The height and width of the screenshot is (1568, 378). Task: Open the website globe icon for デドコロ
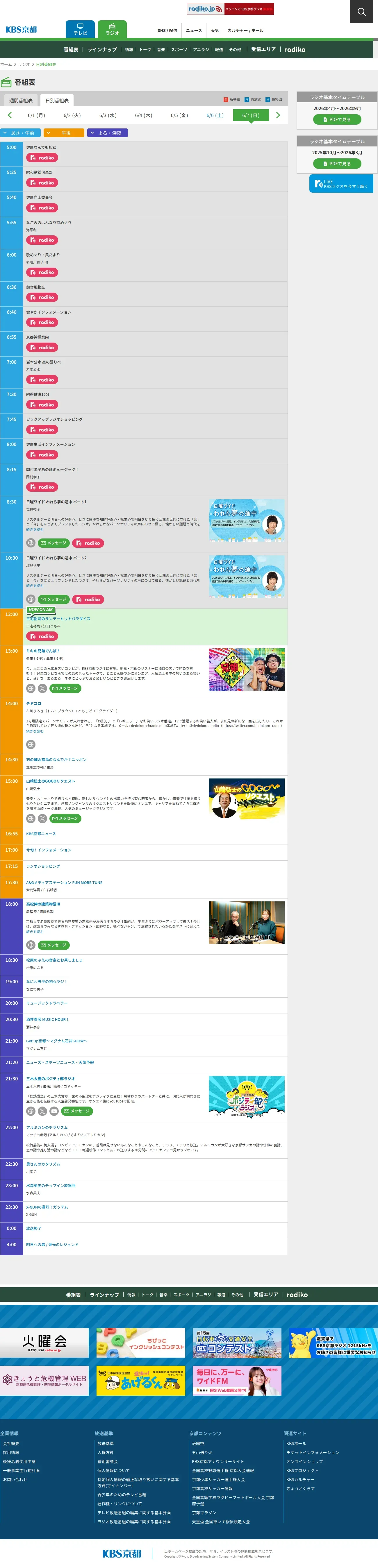31,744
